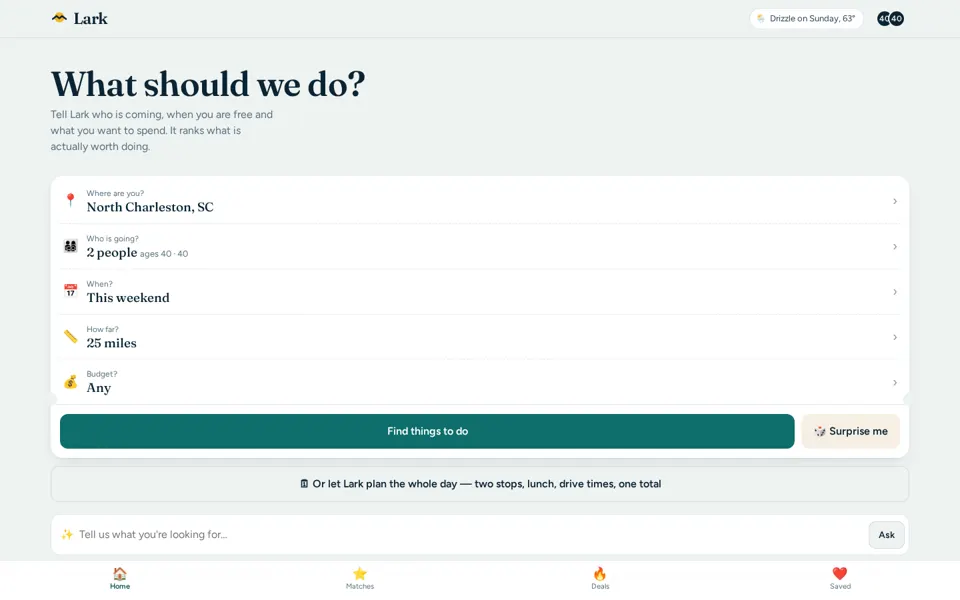Expand the Where are you? row chevron
The width and height of the screenshot is (960, 600).
tap(894, 201)
